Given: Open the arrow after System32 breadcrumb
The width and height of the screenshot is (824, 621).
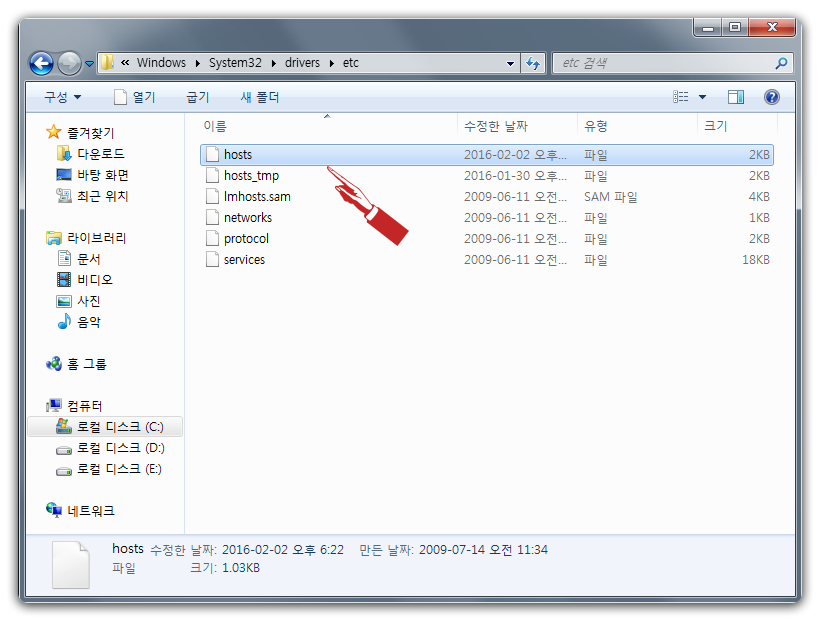Looking at the screenshot, I should coord(273,63).
